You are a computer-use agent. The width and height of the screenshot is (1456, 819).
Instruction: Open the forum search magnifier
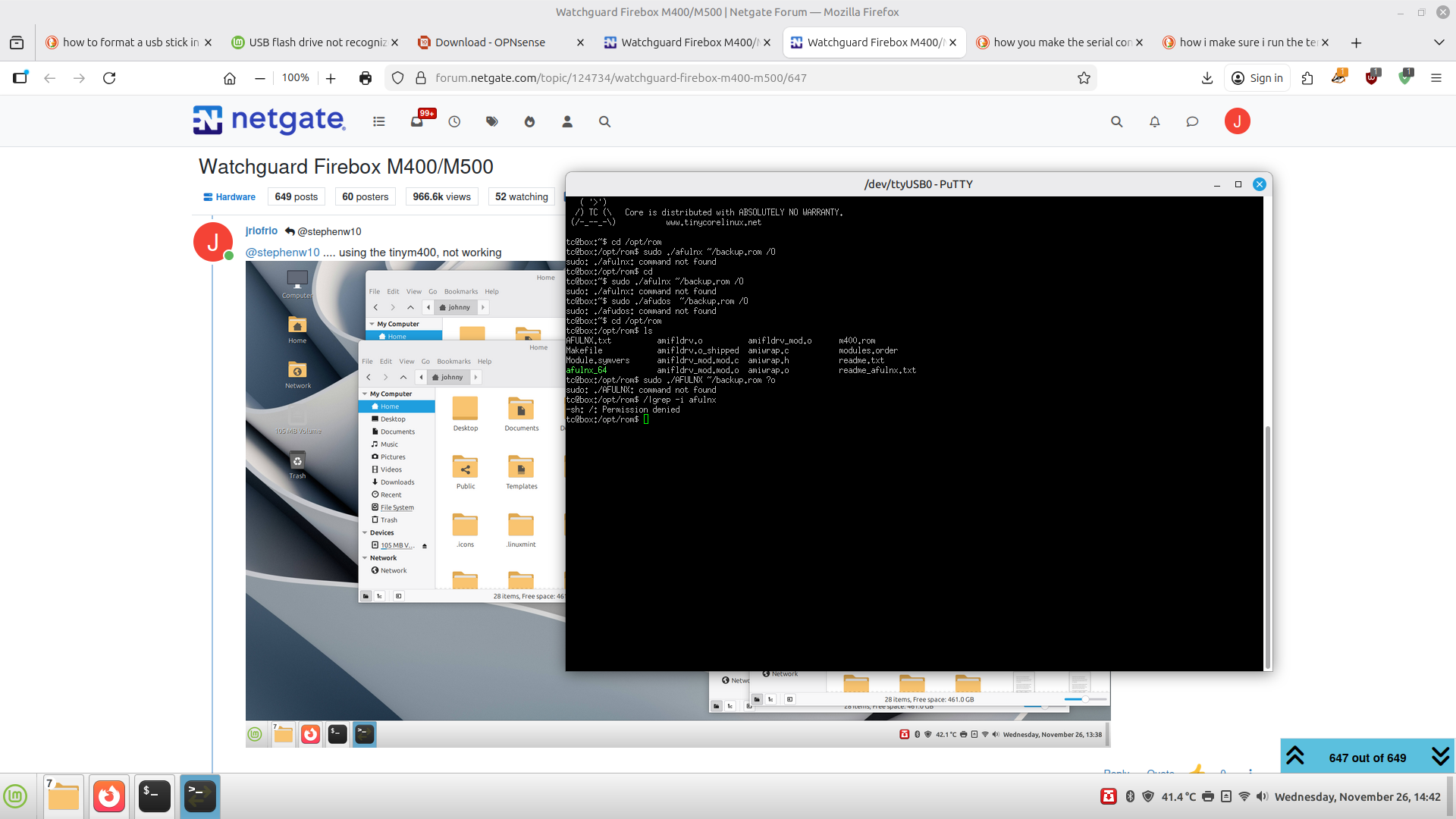point(1116,121)
